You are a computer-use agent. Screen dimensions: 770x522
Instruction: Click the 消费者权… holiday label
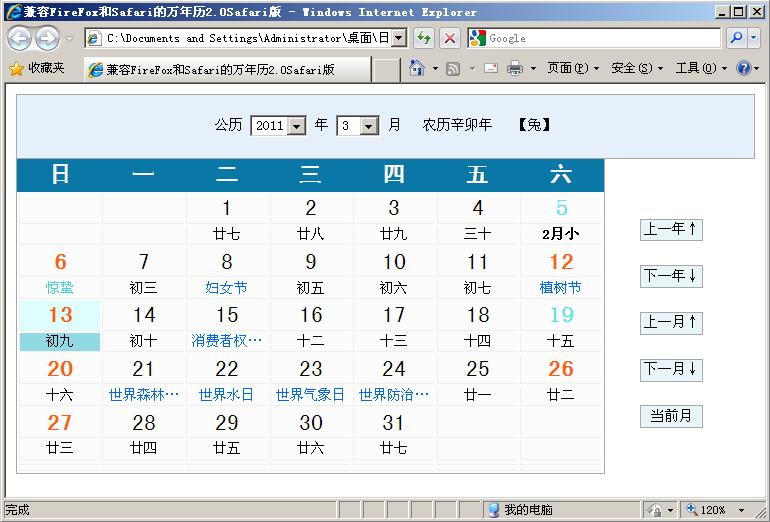point(226,341)
